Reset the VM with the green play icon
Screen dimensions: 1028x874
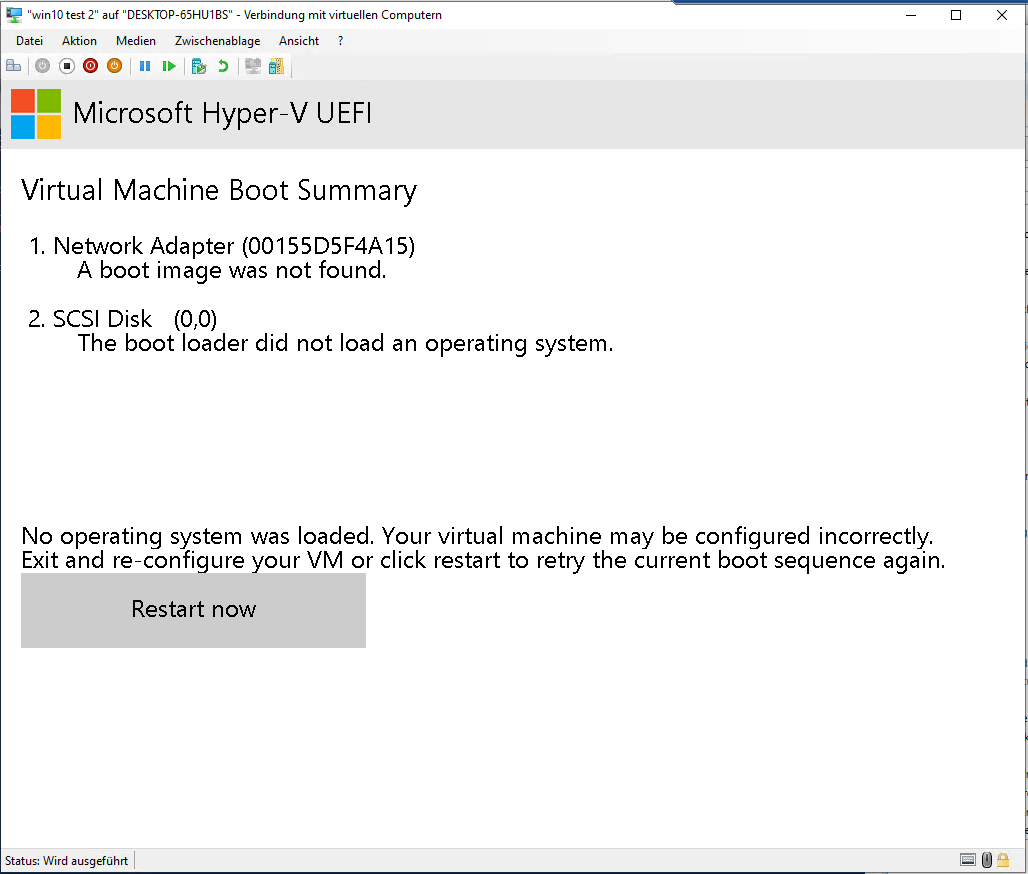(x=169, y=66)
